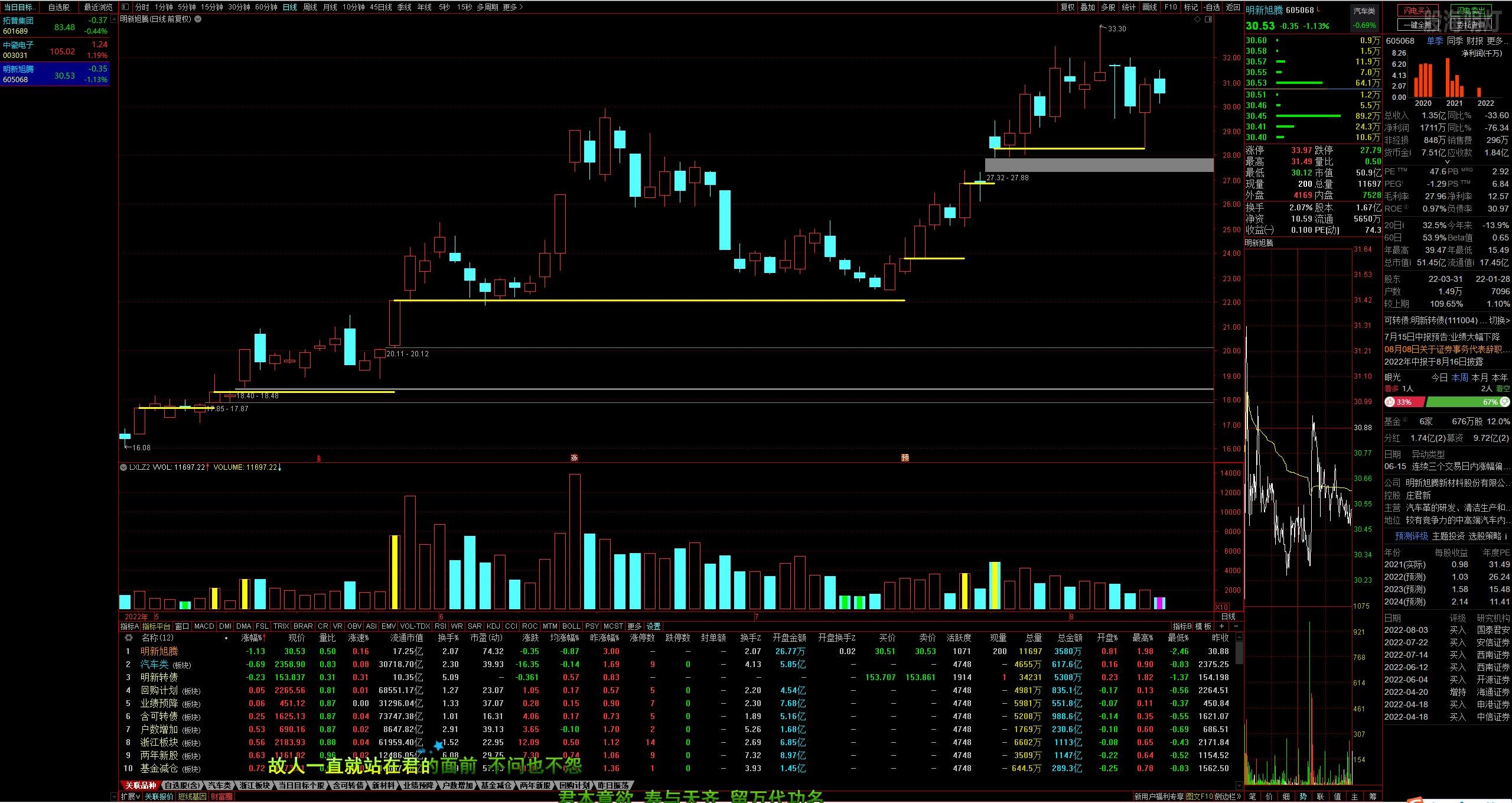The width and height of the screenshot is (1512, 803).
Task: Click the 主 button in the bottom toolbar
Action: (1355, 797)
